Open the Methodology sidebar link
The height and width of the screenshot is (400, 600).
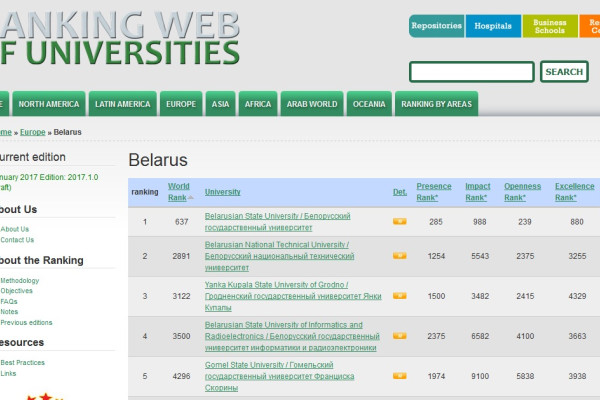point(20,280)
